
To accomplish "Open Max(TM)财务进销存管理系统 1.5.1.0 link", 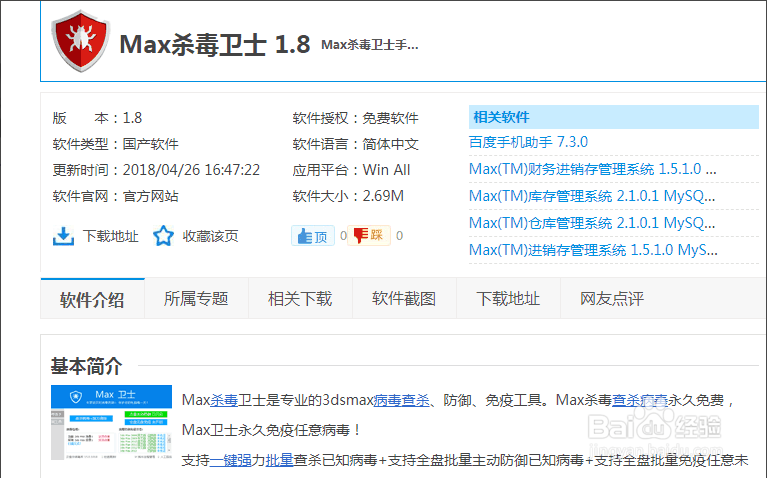I will point(593,169).
